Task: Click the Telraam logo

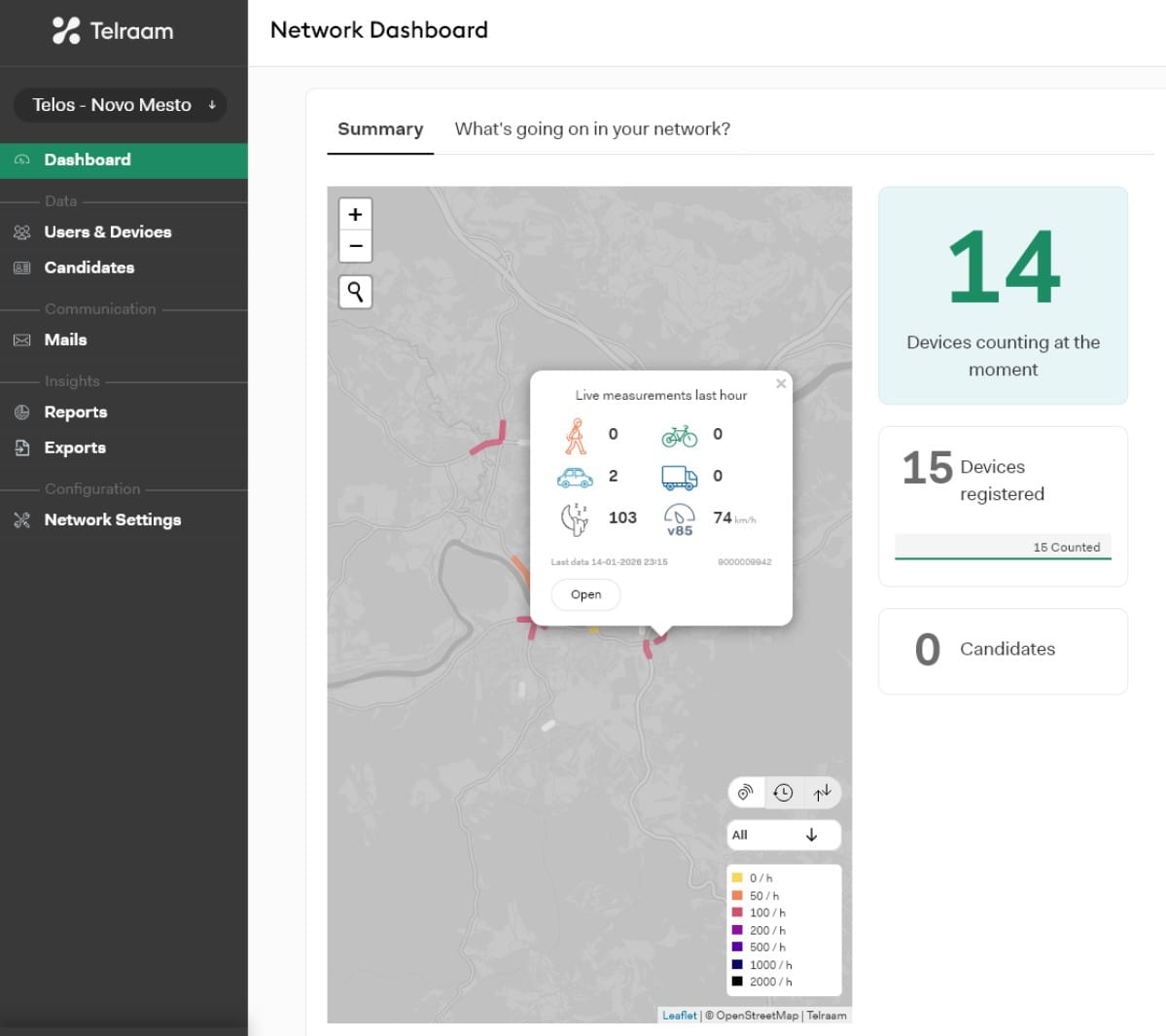Action: (113, 30)
